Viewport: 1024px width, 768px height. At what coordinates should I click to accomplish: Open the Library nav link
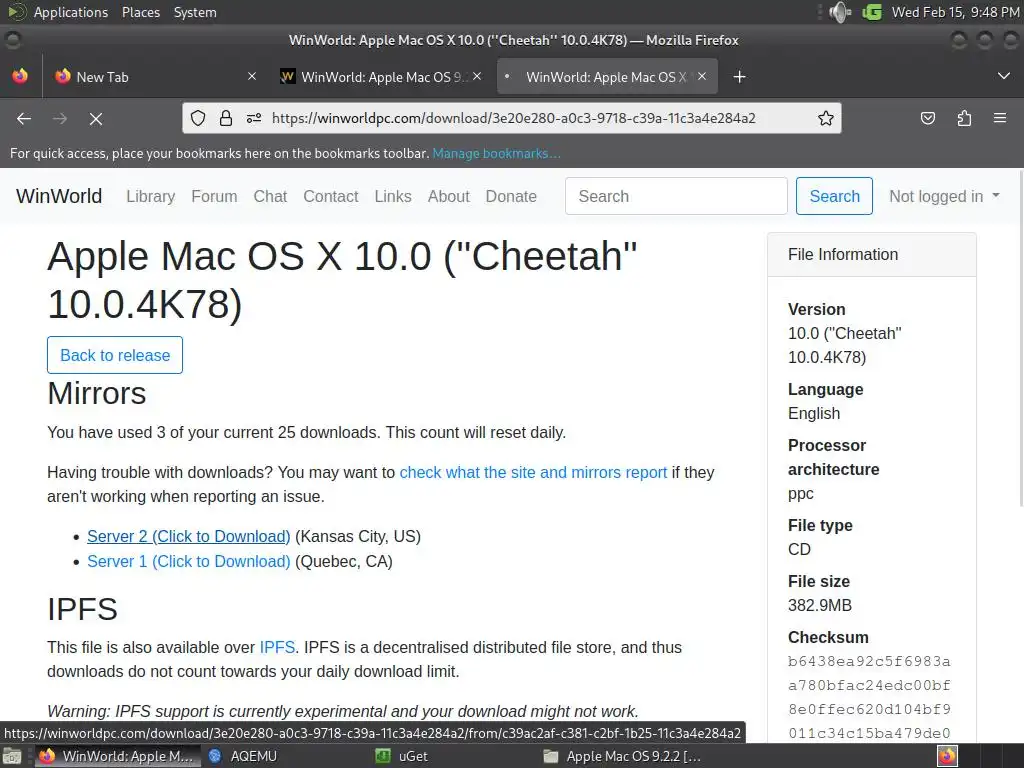coord(151,196)
